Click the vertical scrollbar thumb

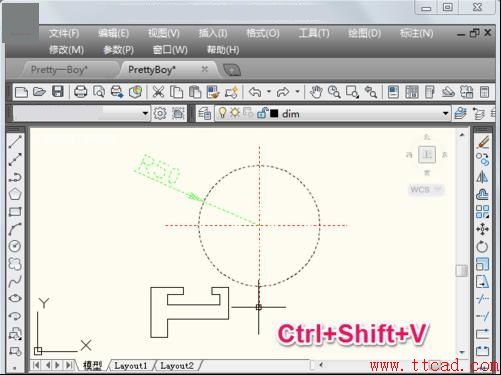[462, 270]
